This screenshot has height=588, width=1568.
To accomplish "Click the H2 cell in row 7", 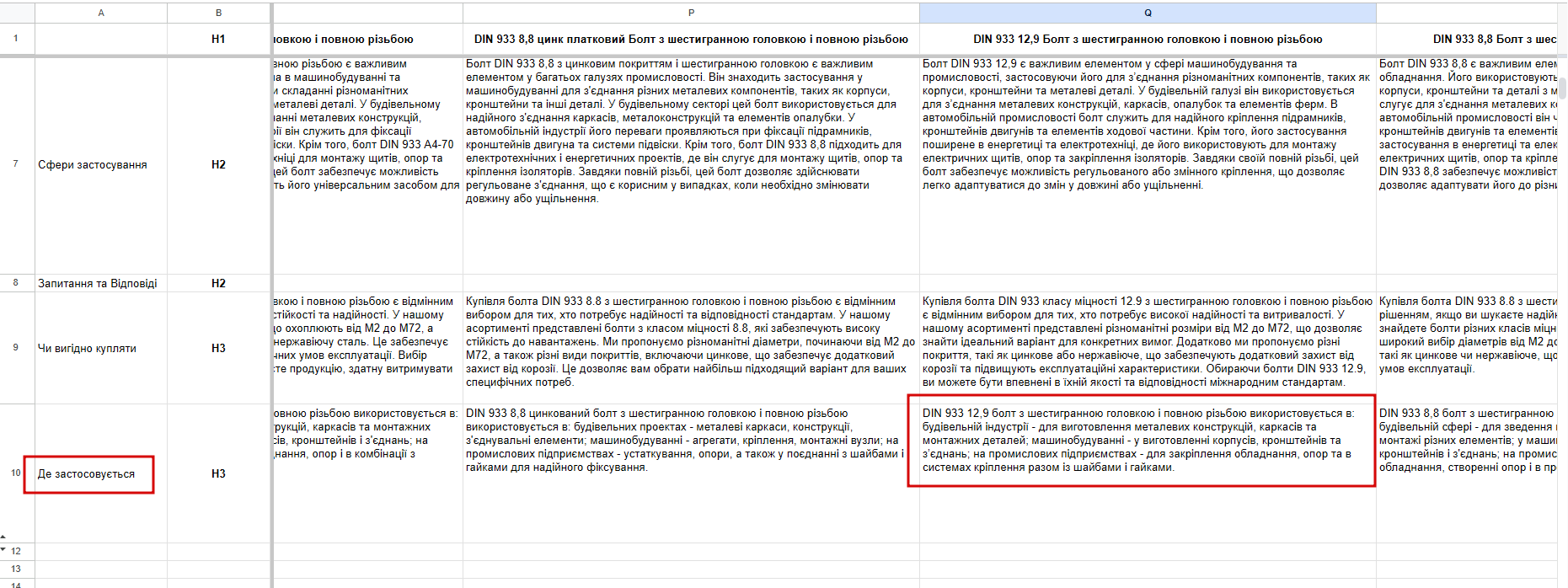I will tap(218, 165).
